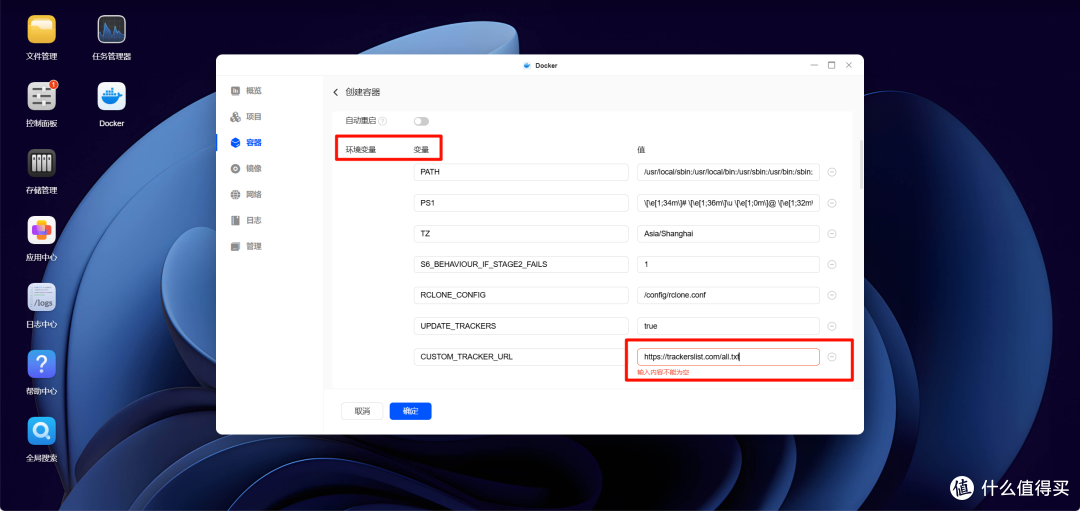Click the TZ variable name field
The width and height of the screenshot is (1080, 511).
[521, 233]
